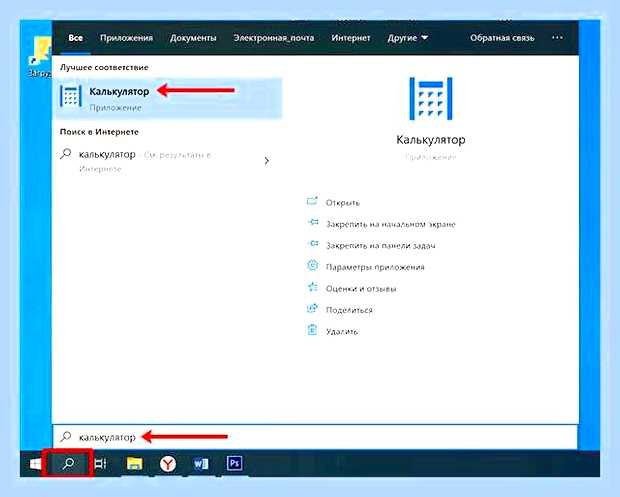Click the Открыть icon
620x497 pixels.
click(x=312, y=201)
